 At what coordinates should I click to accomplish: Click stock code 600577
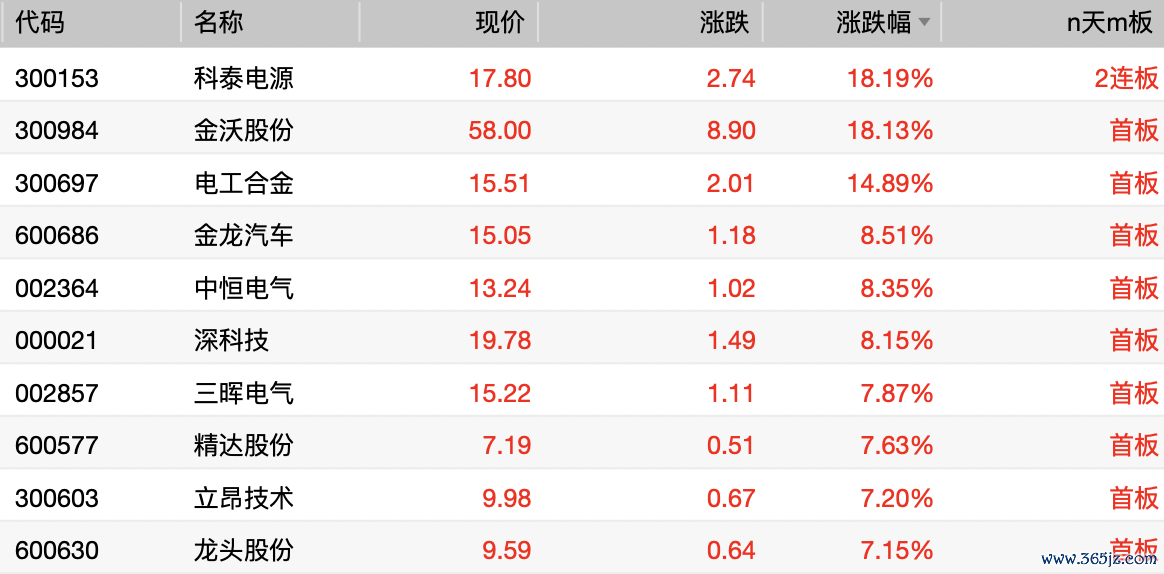coord(56,446)
